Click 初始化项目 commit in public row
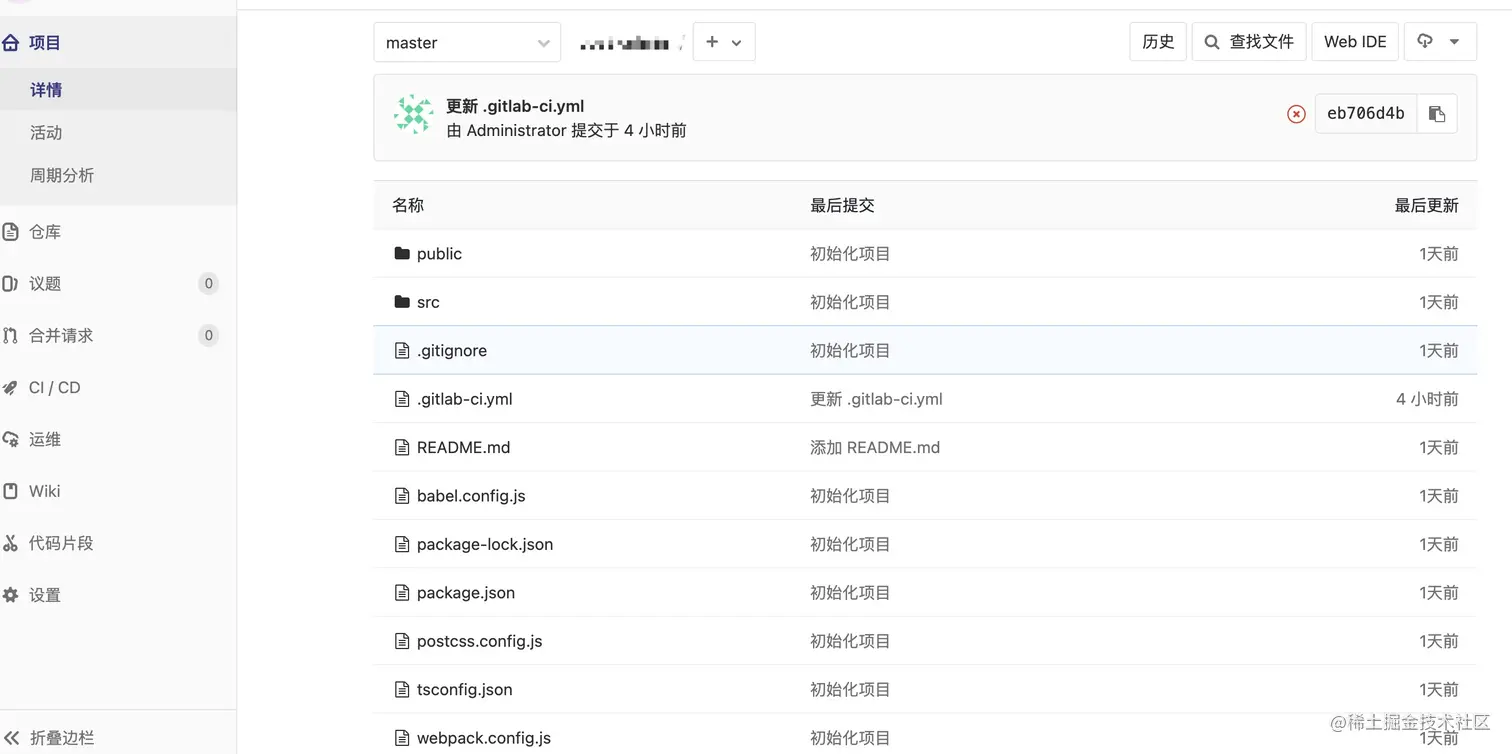 (850, 254)
